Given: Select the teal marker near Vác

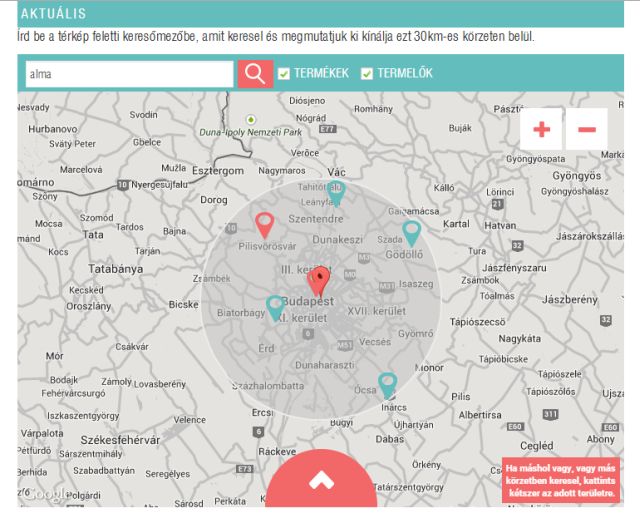Looking at the screenshot, I should pyautogui.click(x=337, y=192).
